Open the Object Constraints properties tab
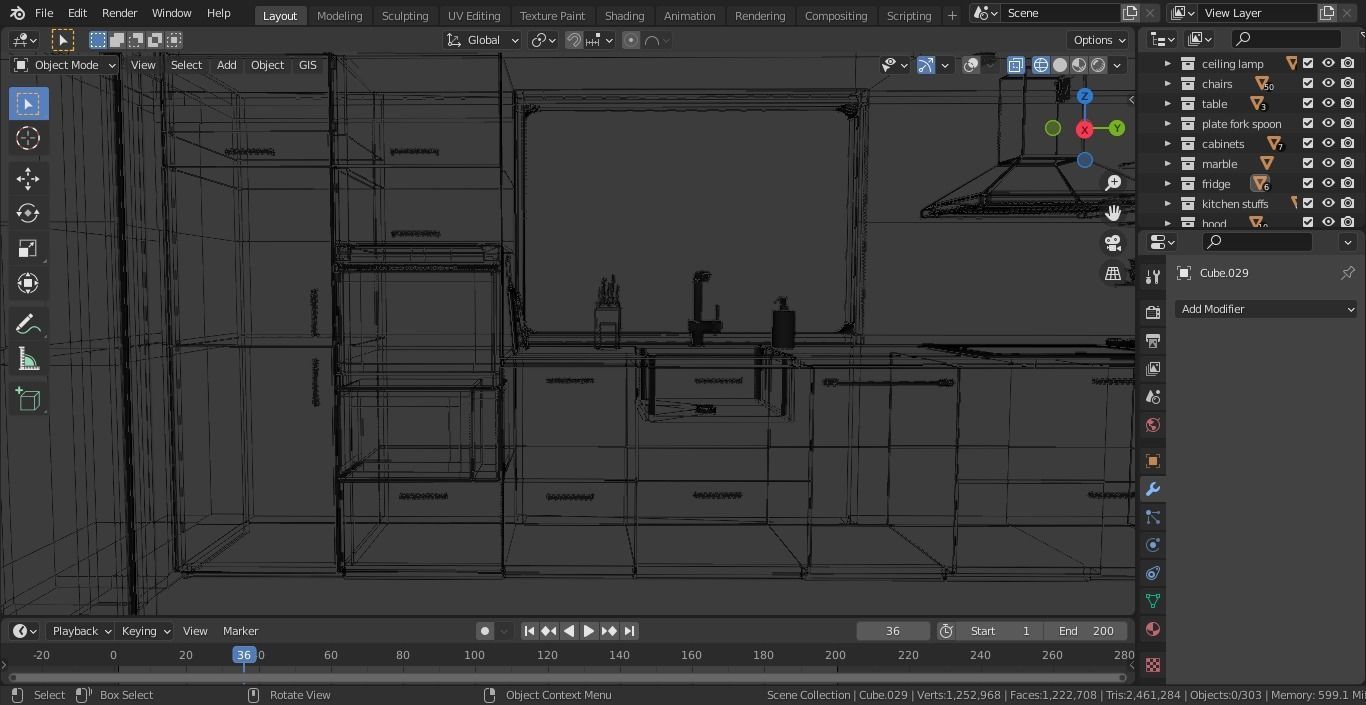The width and height of the screenshot is (1366, 705). point(1153,573)
